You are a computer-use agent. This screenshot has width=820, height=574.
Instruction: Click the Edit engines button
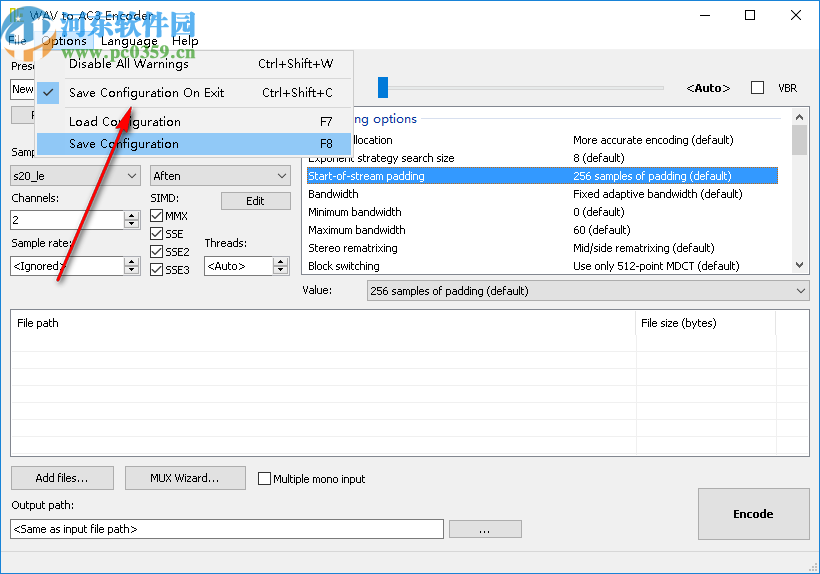tap(256, 201)
